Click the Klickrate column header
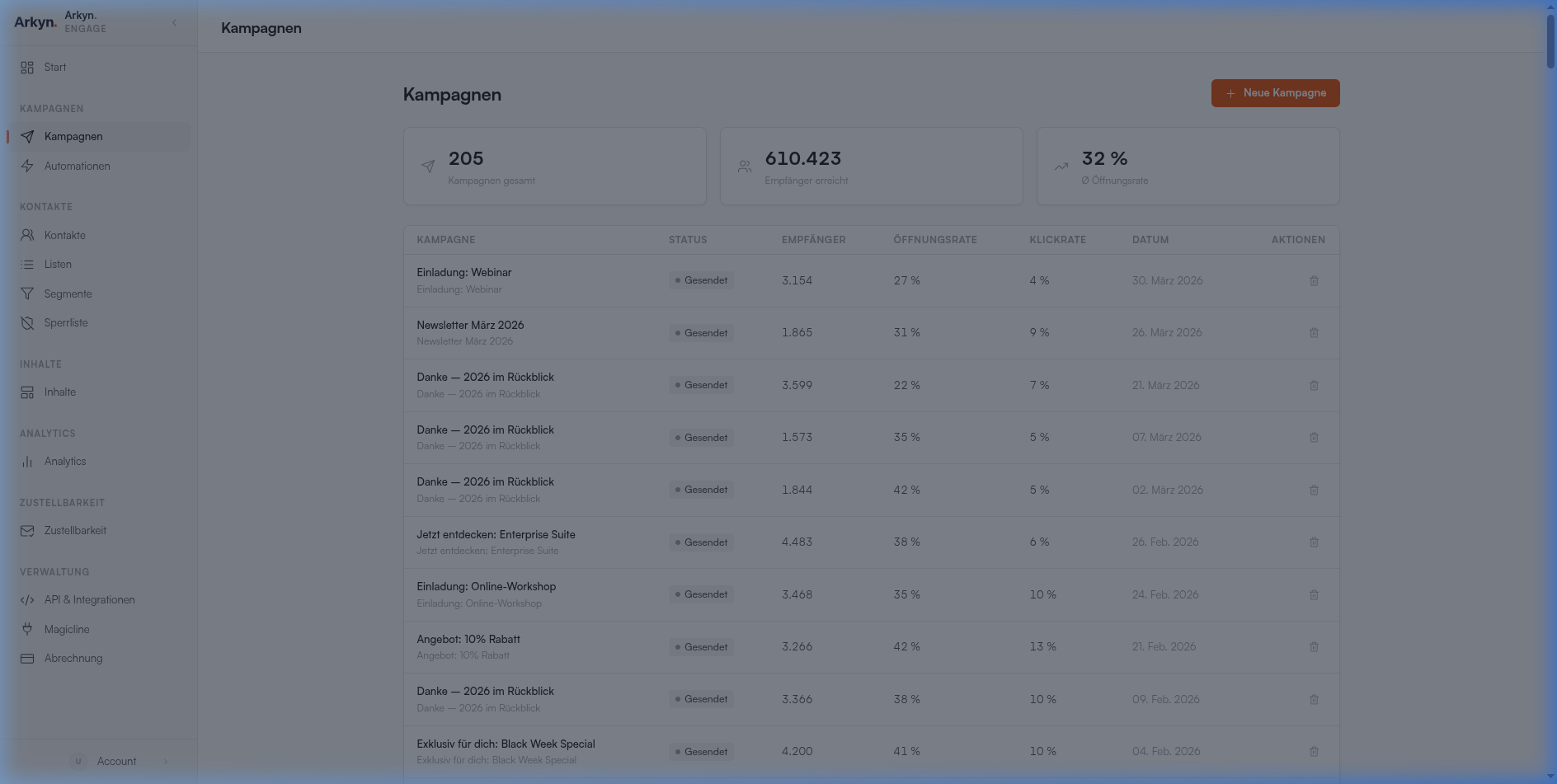This screenshot has height=784, width=1557. [1057, 240]
